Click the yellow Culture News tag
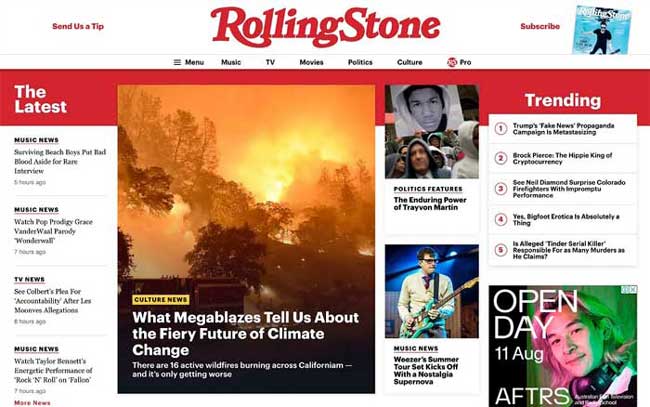Viewport: 650px width, 407px height. pyautogui.click(x=161, y=300)
